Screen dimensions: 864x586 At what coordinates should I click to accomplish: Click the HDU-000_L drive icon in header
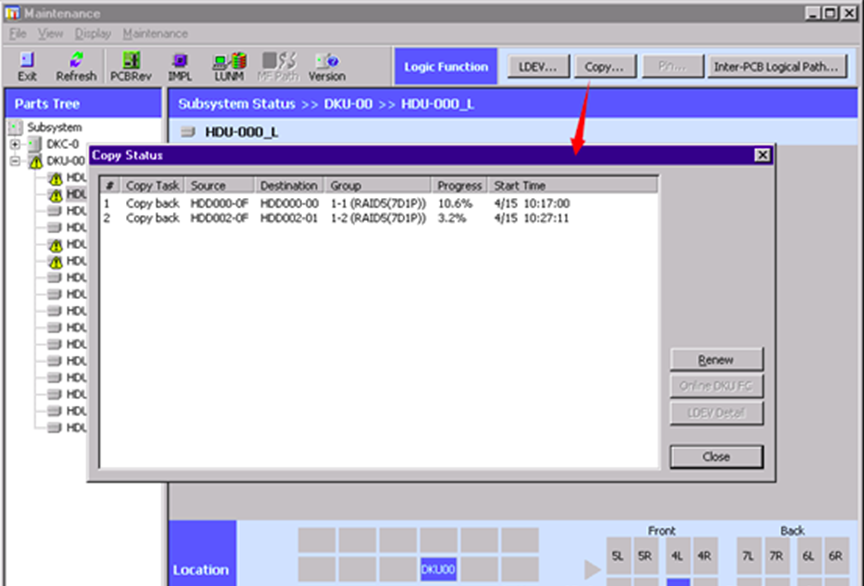point(188,132)
